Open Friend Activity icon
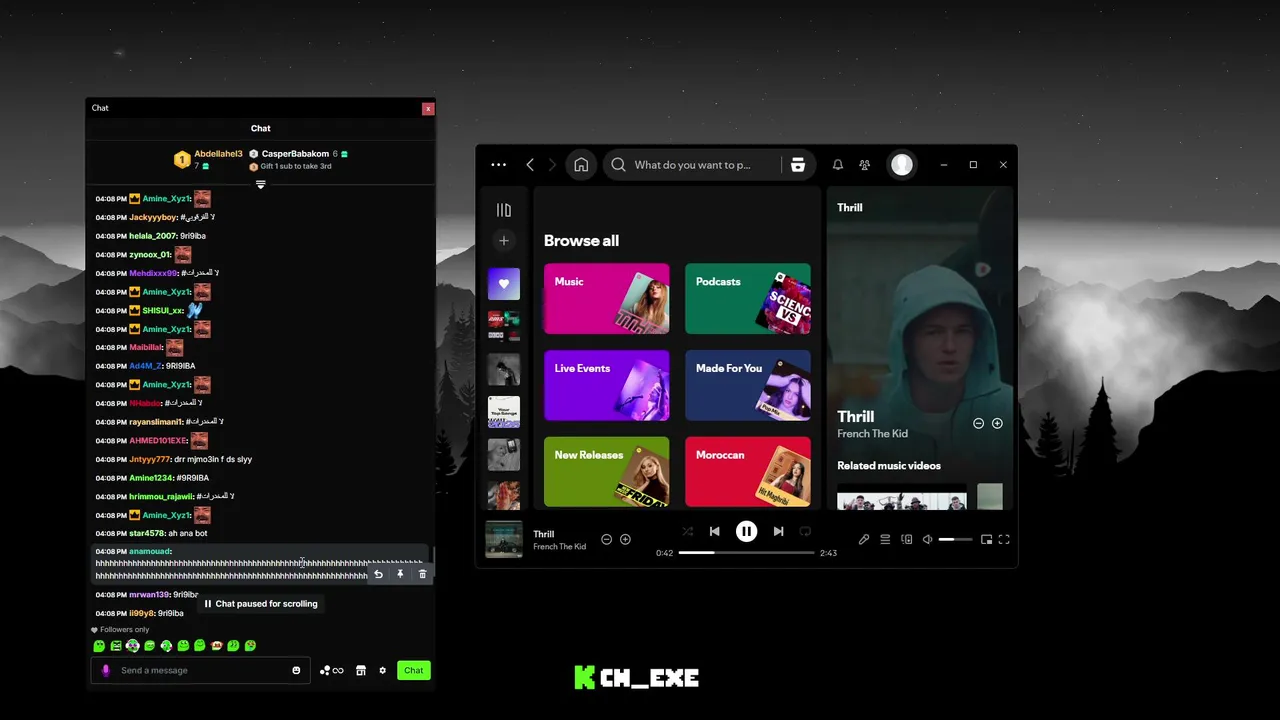1280x720 pixels. coord(865,165)
